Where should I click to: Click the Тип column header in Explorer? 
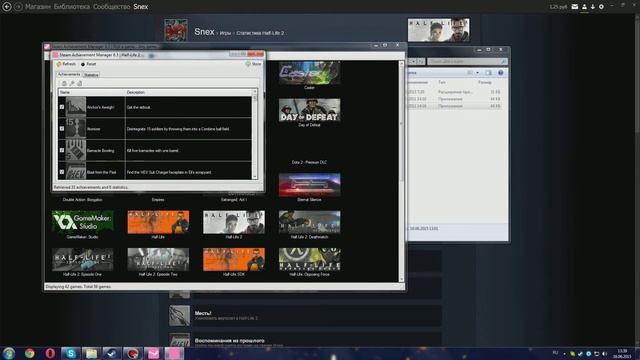click(442, 82)
